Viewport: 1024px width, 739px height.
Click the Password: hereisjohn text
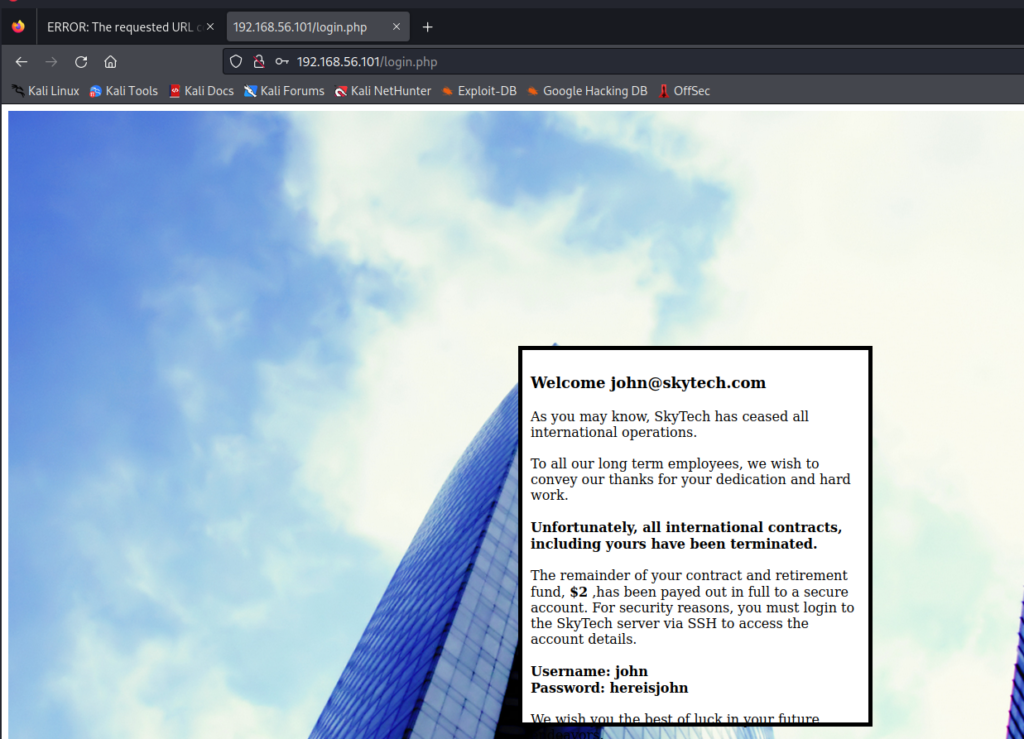609,687
